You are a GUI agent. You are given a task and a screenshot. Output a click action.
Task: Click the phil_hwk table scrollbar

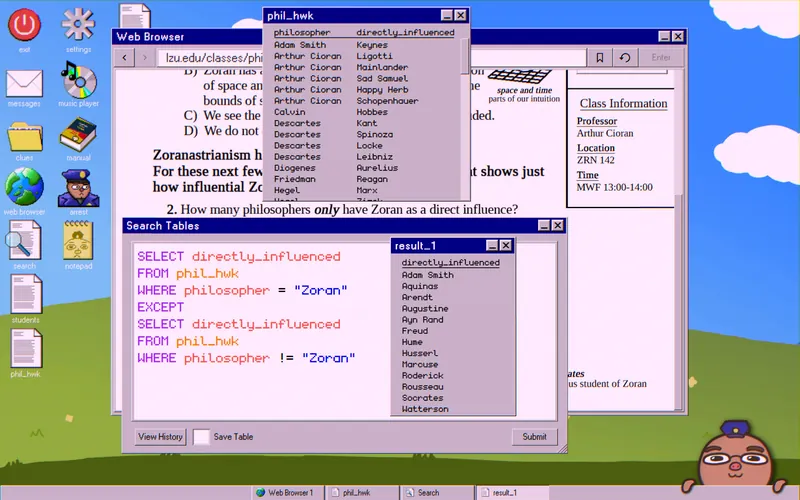pyautogui.click(x=464, y=56)
